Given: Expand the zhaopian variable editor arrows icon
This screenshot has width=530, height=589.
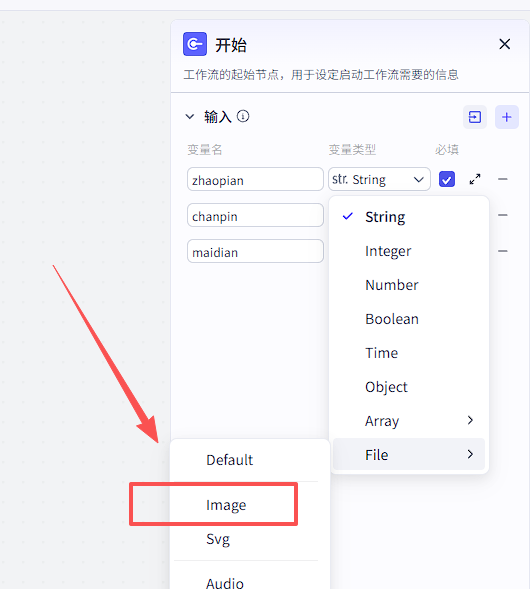Looking at the screenshot, I should (475, 179).
